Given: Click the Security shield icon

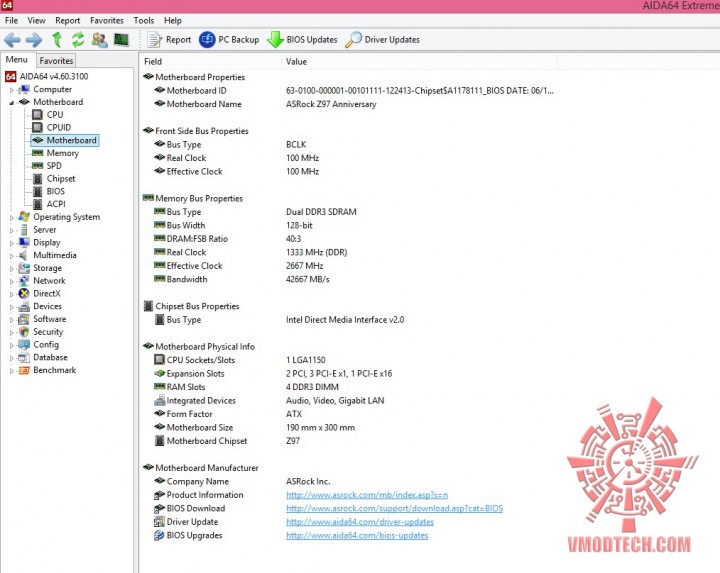Looking at the screenshot, I should point(24,331).
